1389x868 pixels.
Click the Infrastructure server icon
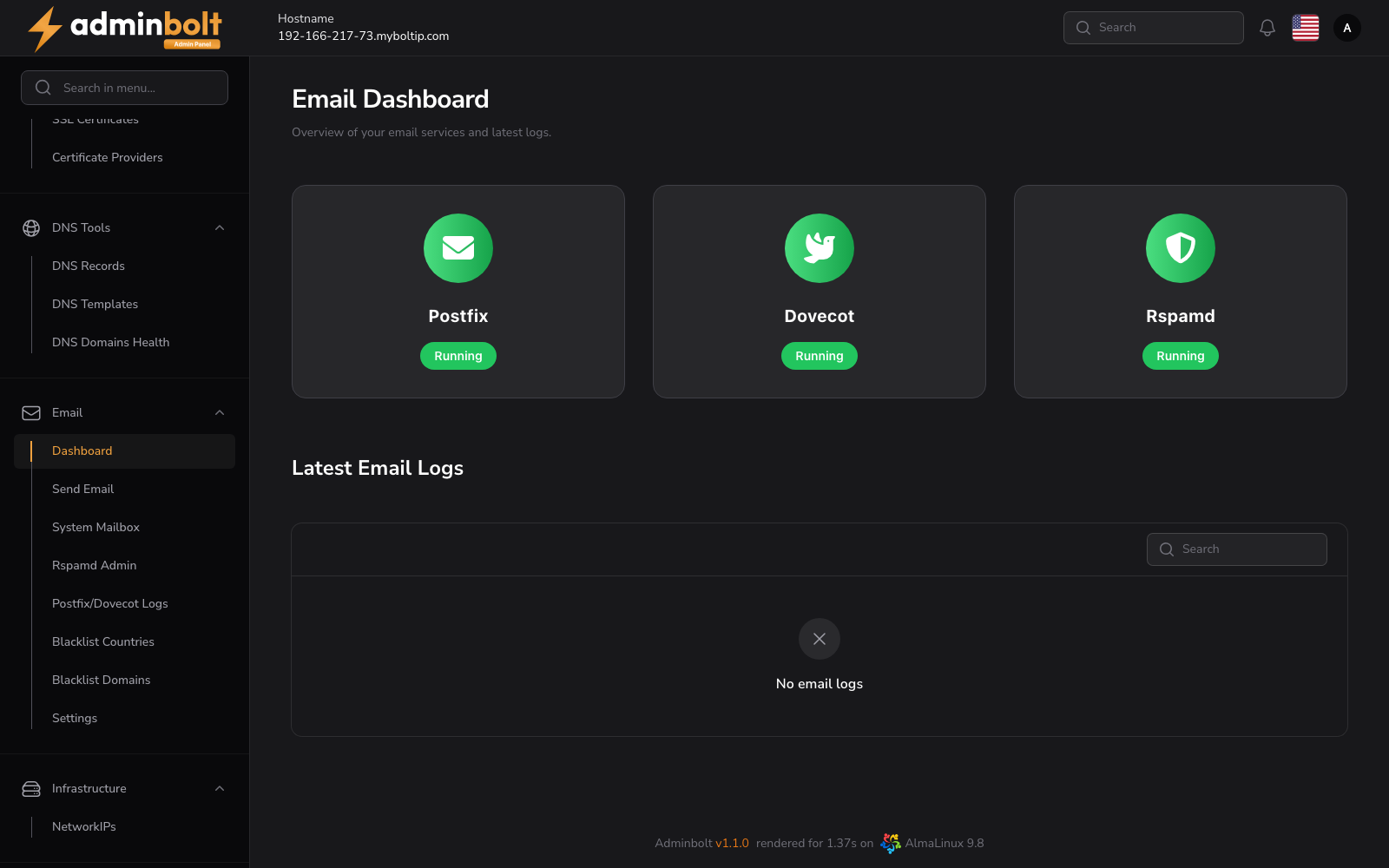coord(31,788)
